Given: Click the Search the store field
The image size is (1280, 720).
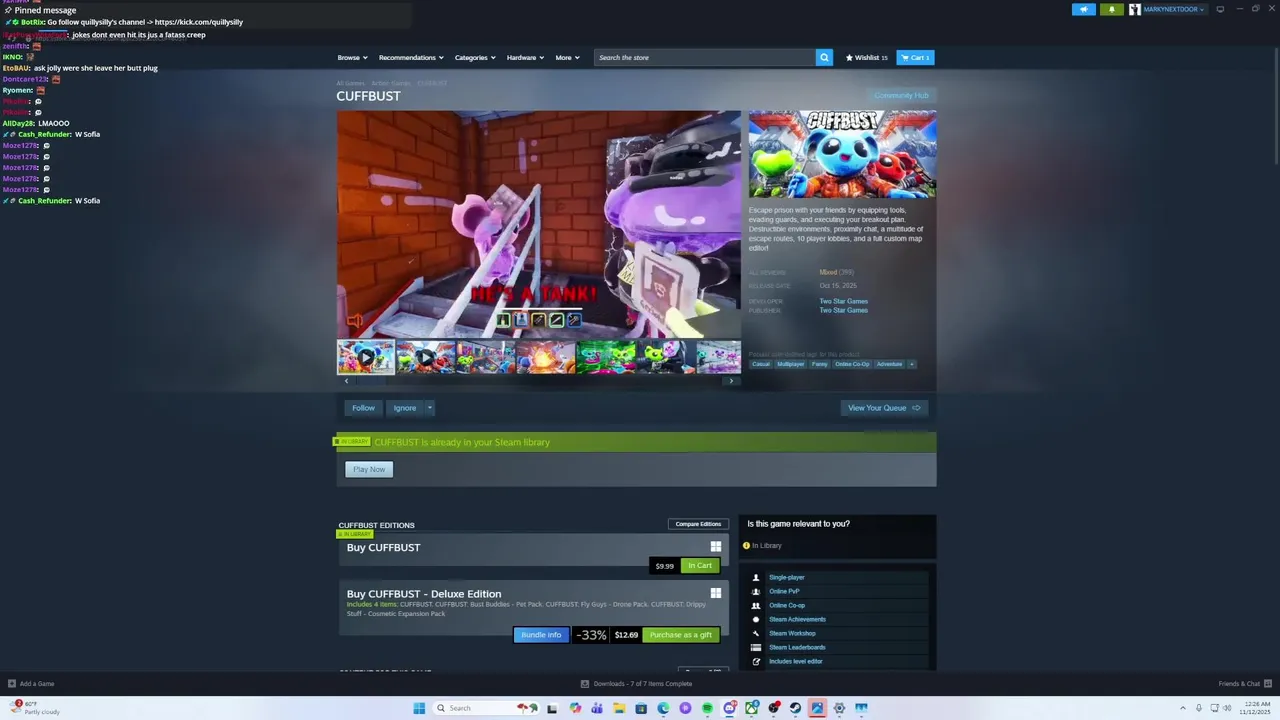Looking at the screenshot, I should pyautogui.click(x=704, y=57).
